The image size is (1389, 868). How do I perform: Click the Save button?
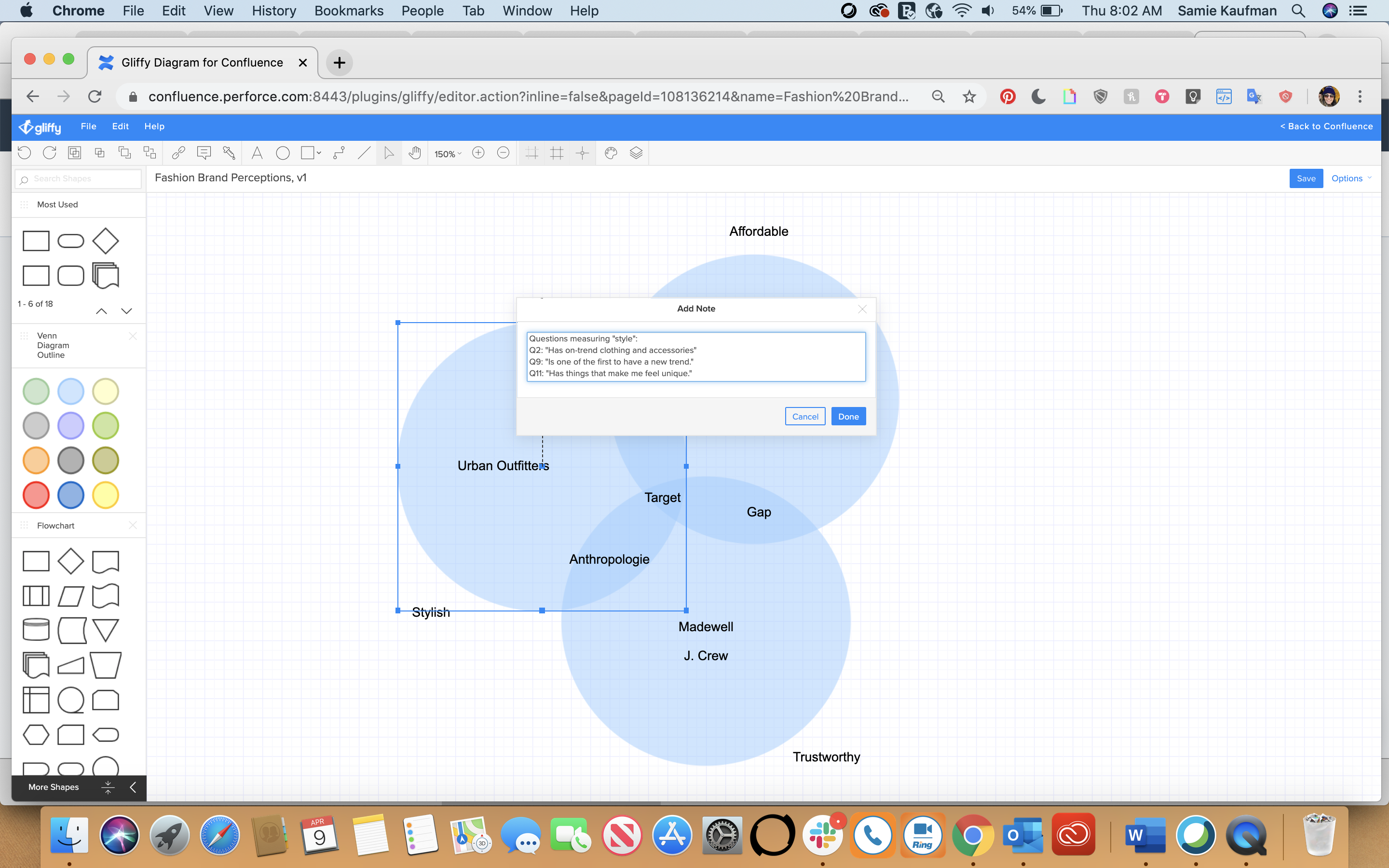[1306, 178]
